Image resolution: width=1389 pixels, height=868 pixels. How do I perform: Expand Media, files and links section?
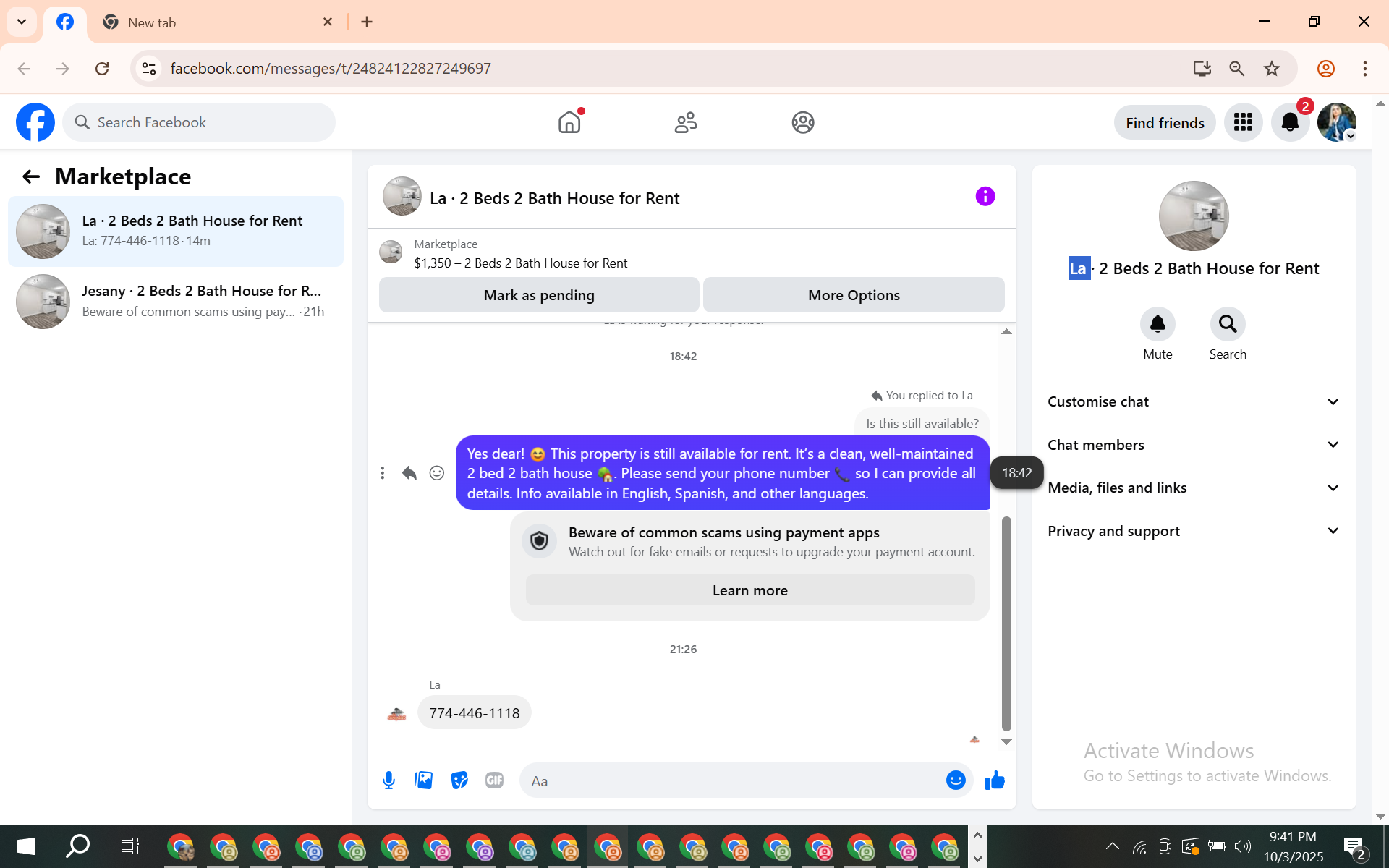click(1194, 488)
